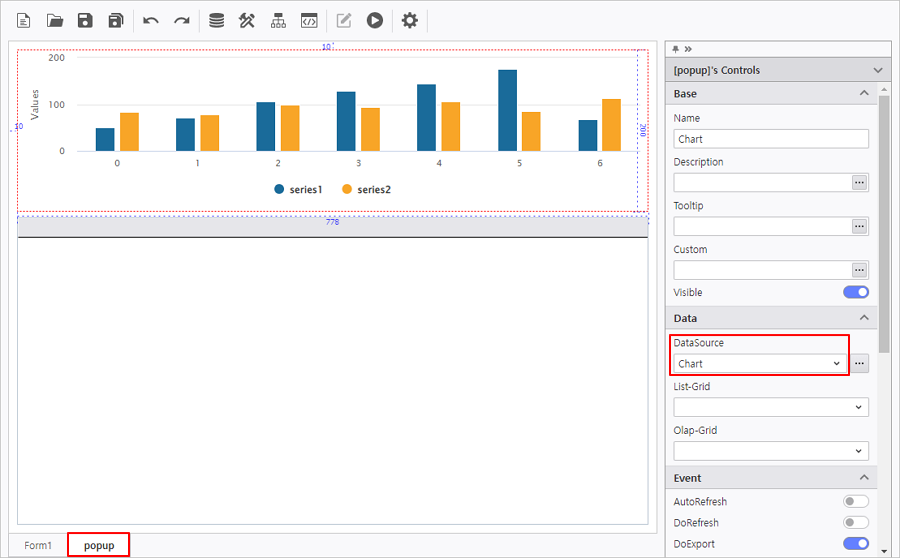900x558 pixels.
Task: Open the List-Grid dropdown
Action: (x=770, y=407)
